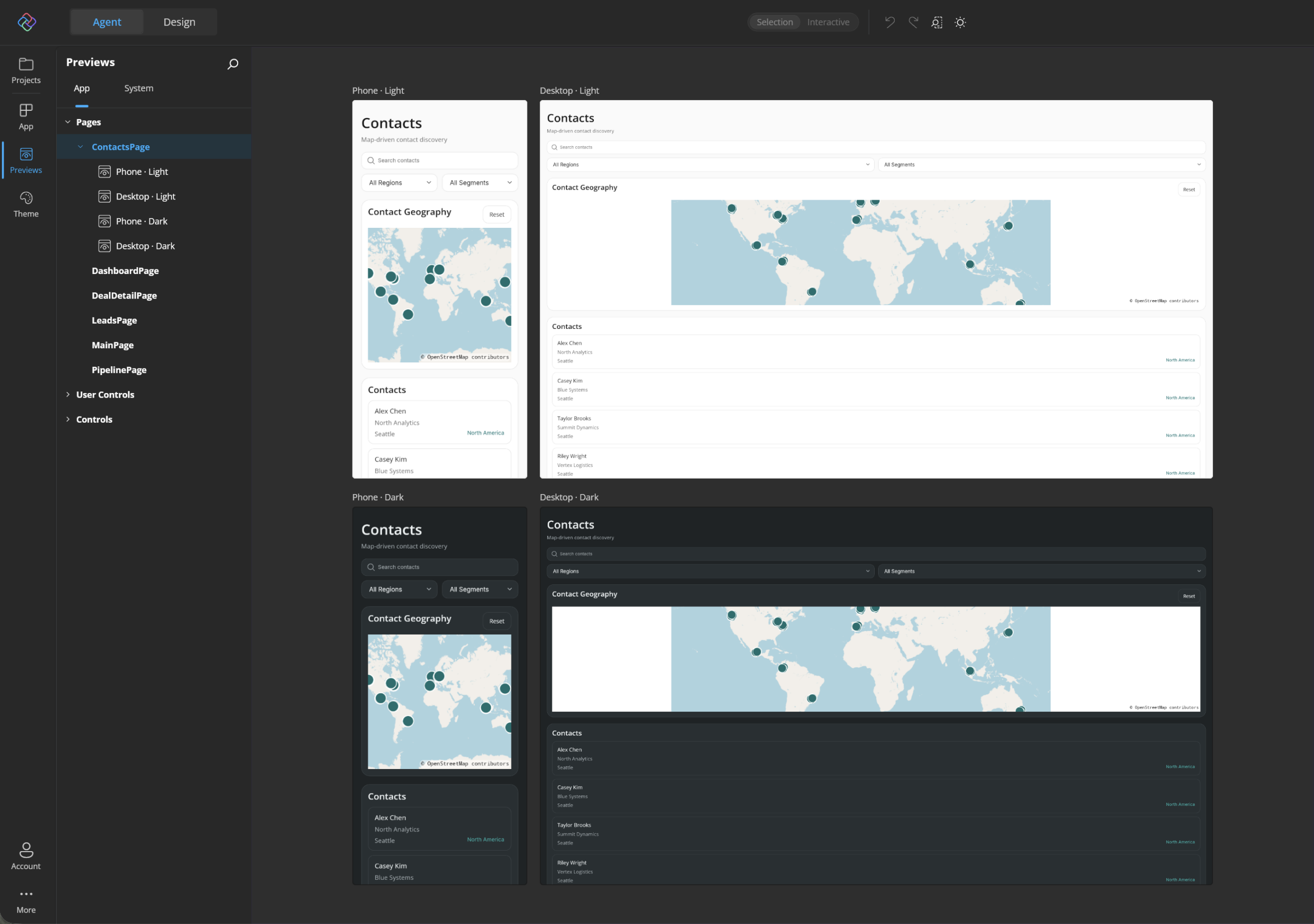Open All Regions dropdown in Desktop Dark preview

coord(710,571)
